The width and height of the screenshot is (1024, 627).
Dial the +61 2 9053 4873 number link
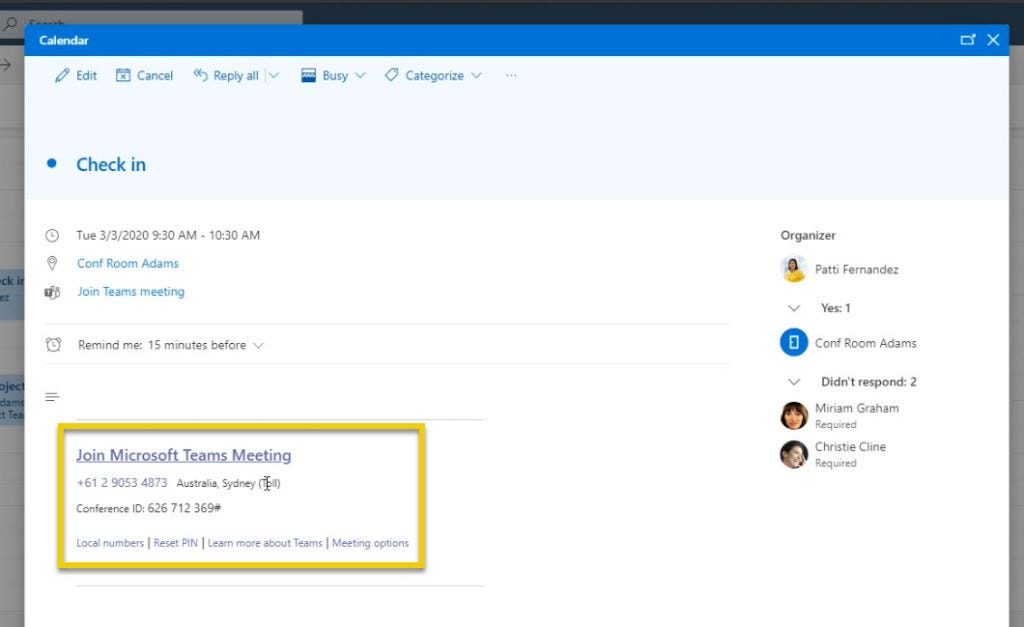coord(122,483)
